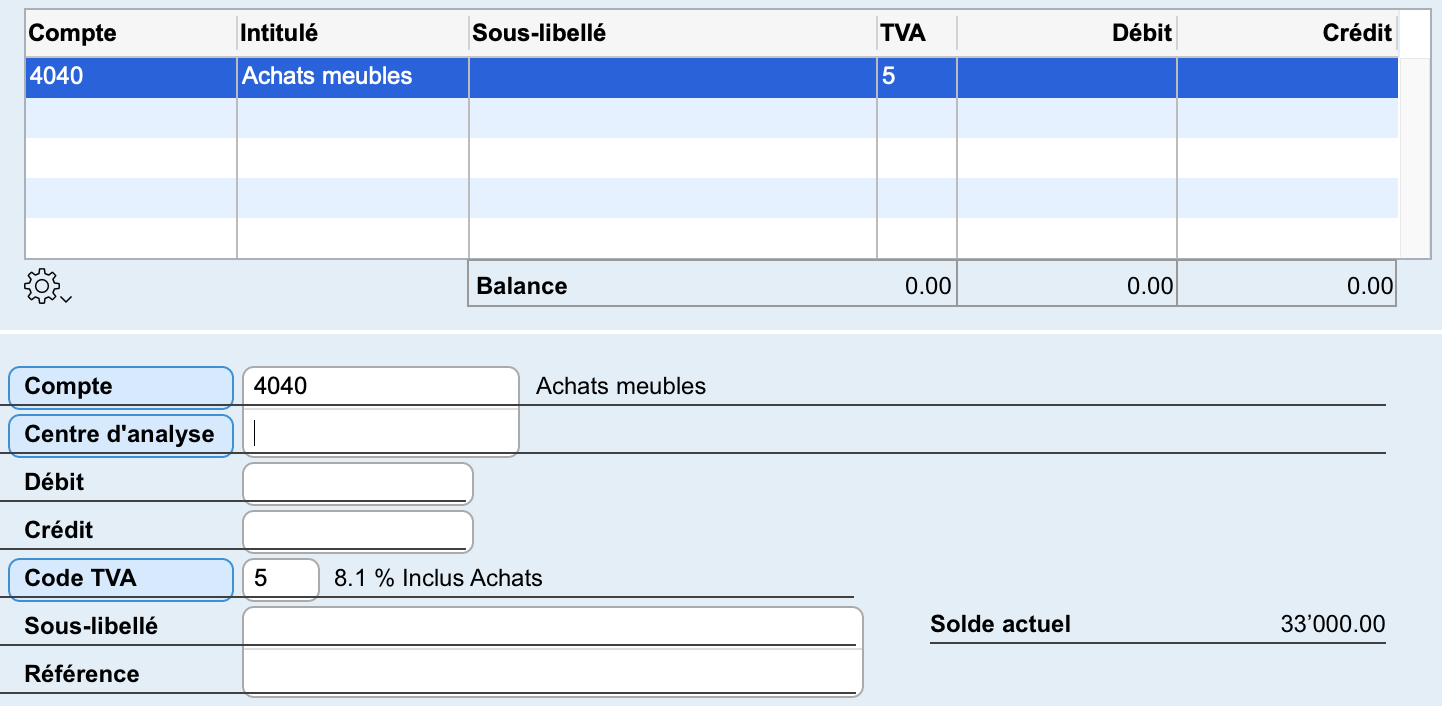Click the Code TVA field containing 5
The width and height of the screenshot is (1442, 706).
click(x=280, y=578)
